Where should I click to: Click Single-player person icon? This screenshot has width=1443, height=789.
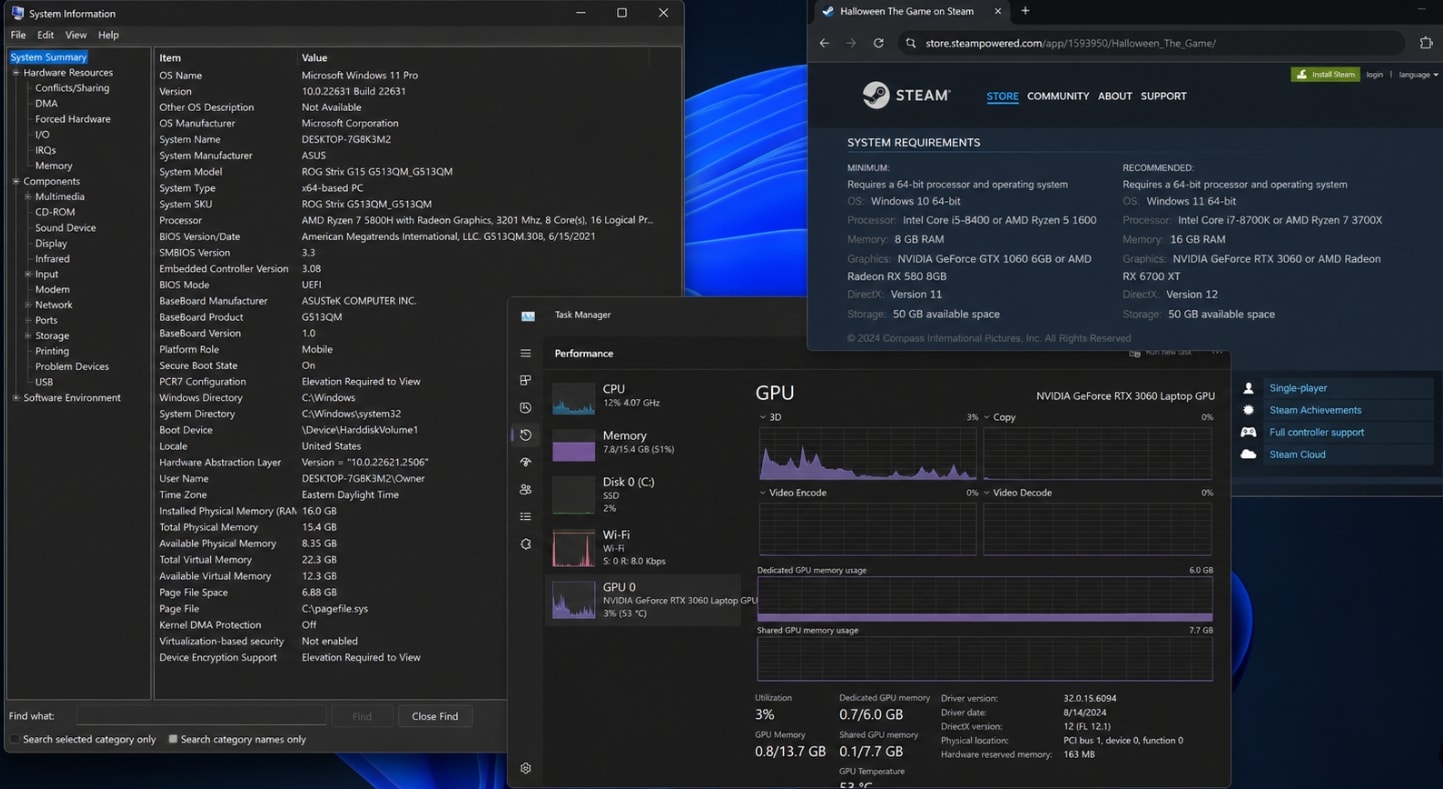pos(1248,388)
